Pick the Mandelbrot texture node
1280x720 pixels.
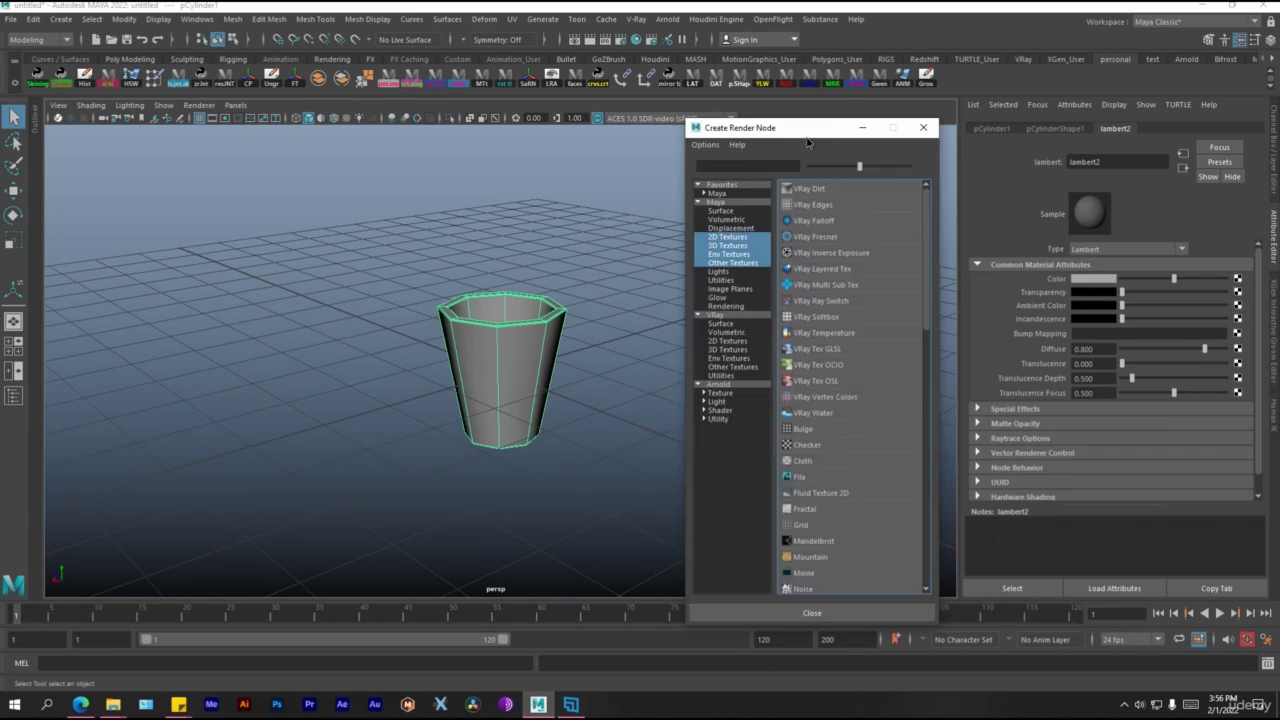point(813,541)
